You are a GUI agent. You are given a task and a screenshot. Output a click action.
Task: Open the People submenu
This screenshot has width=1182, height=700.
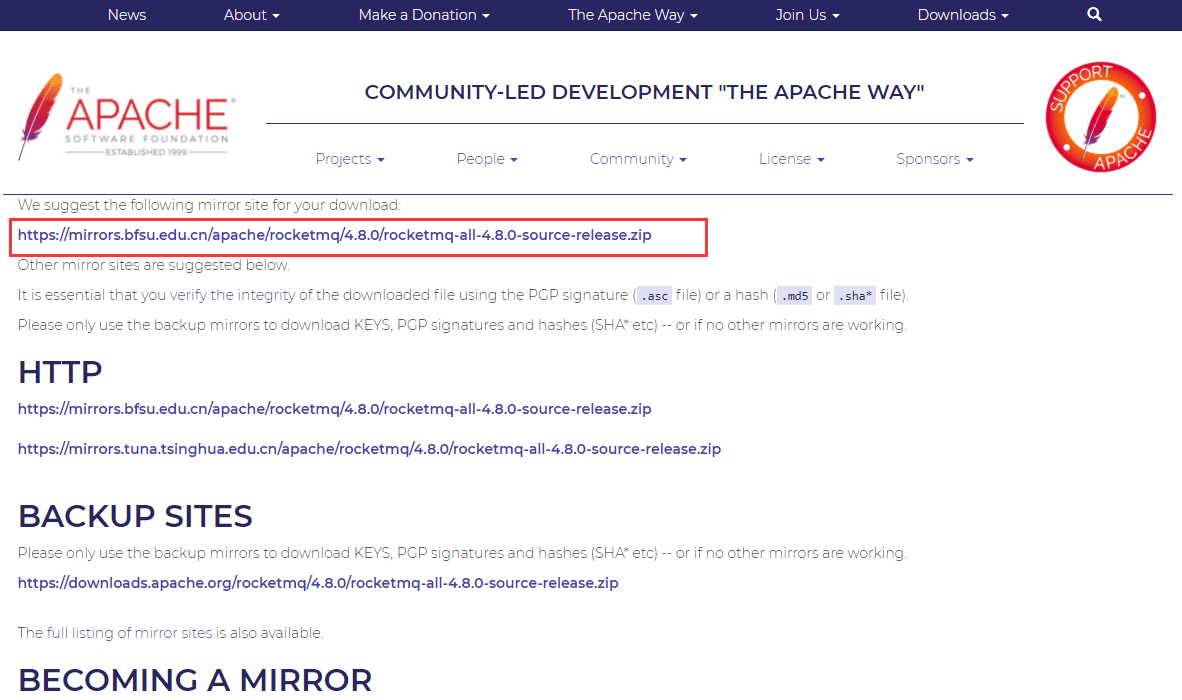(x=487, y=159)
